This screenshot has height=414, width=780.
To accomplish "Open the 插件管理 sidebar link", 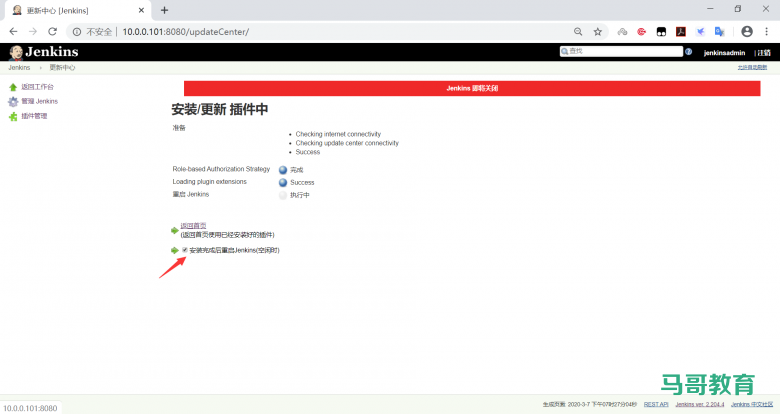I will click(x=34, y=116).
